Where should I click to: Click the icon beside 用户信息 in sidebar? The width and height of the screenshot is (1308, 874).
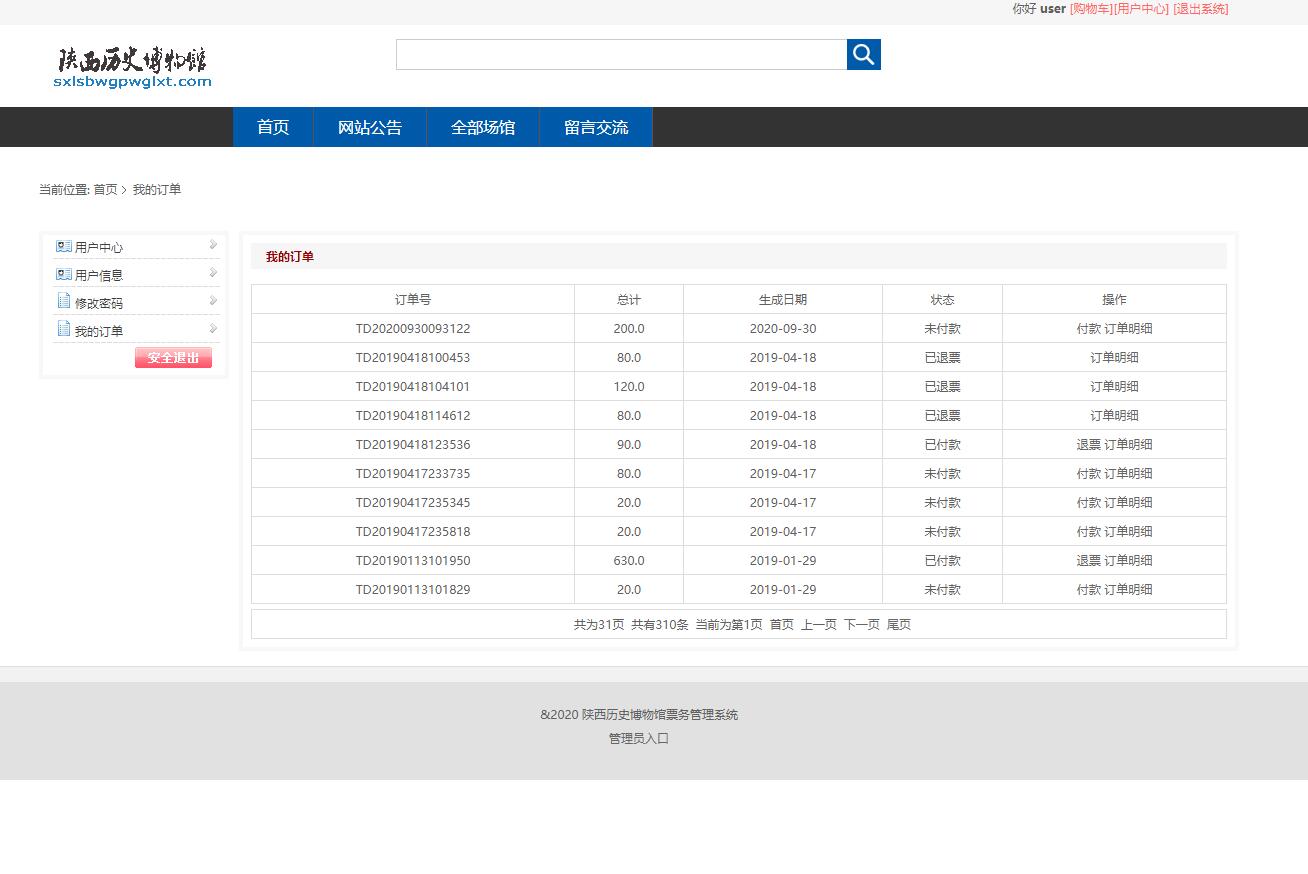[x=64, y=274]
